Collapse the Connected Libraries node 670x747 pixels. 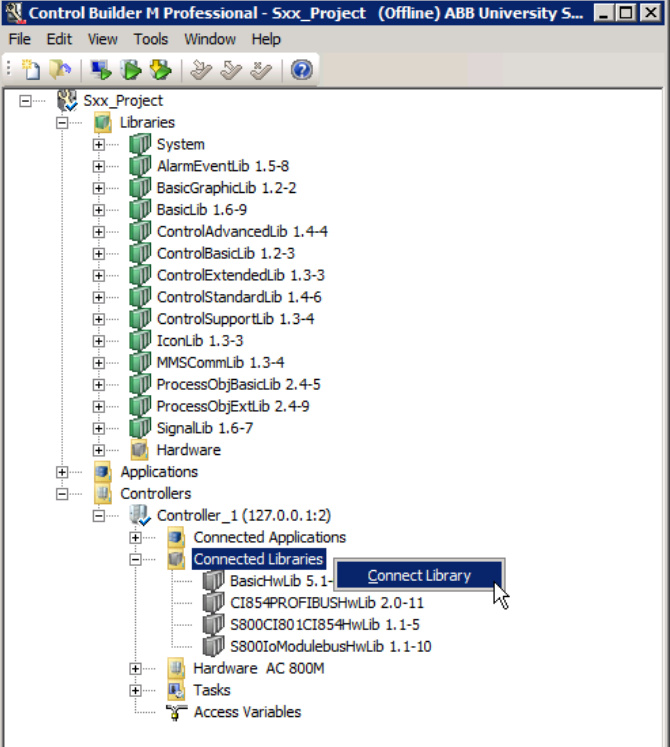coord(135,559)
